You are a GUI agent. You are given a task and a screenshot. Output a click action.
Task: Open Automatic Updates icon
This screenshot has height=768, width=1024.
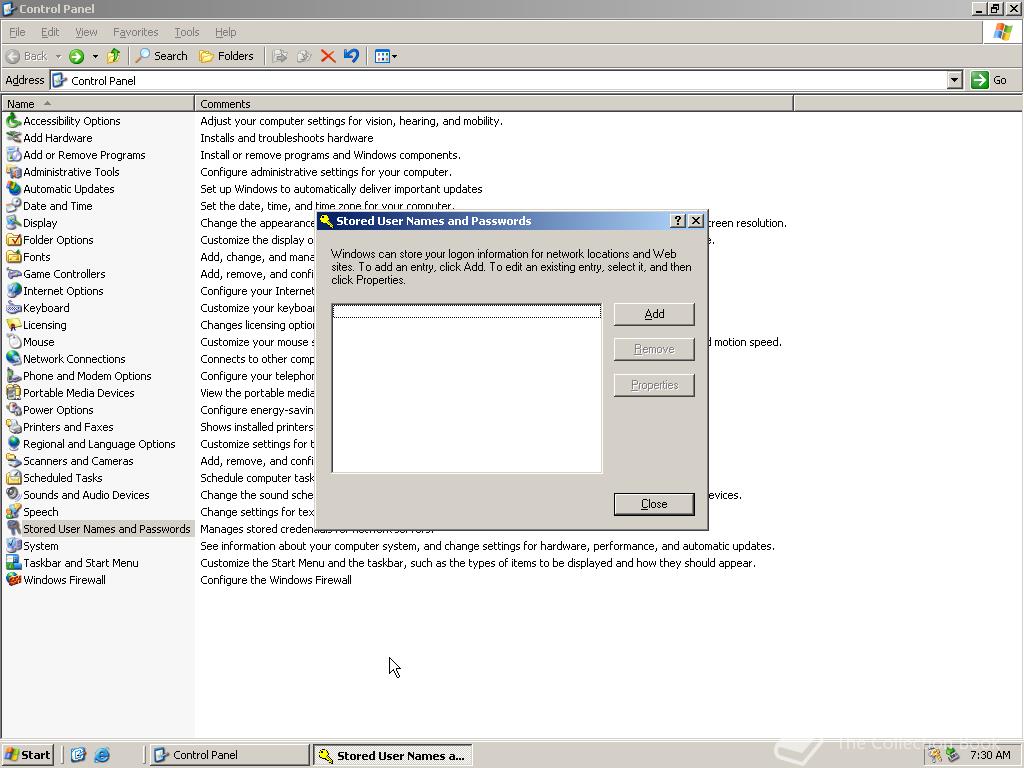click(14, 189)
